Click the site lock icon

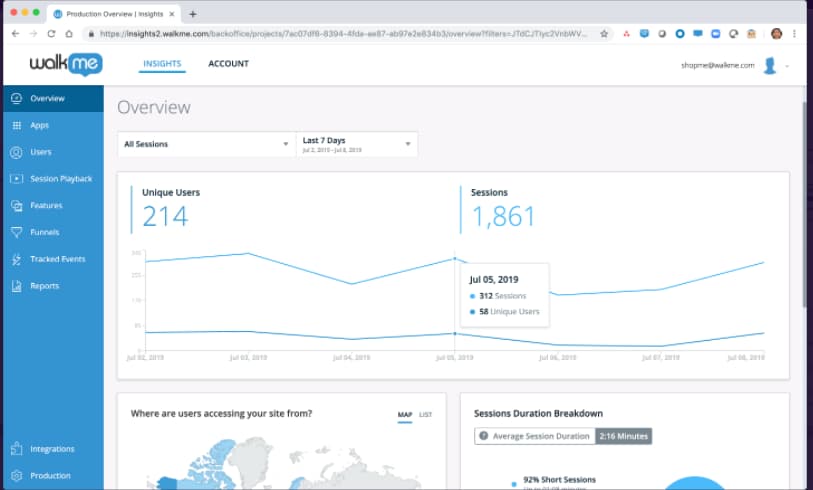tap(91, 34)
